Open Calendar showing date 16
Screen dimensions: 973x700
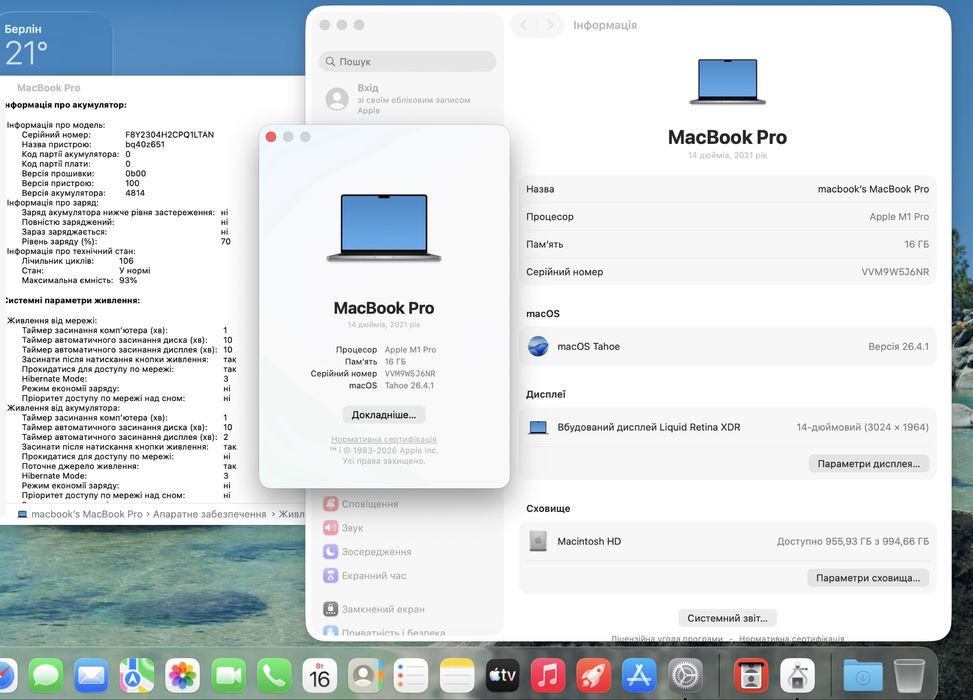coord(320,675)
